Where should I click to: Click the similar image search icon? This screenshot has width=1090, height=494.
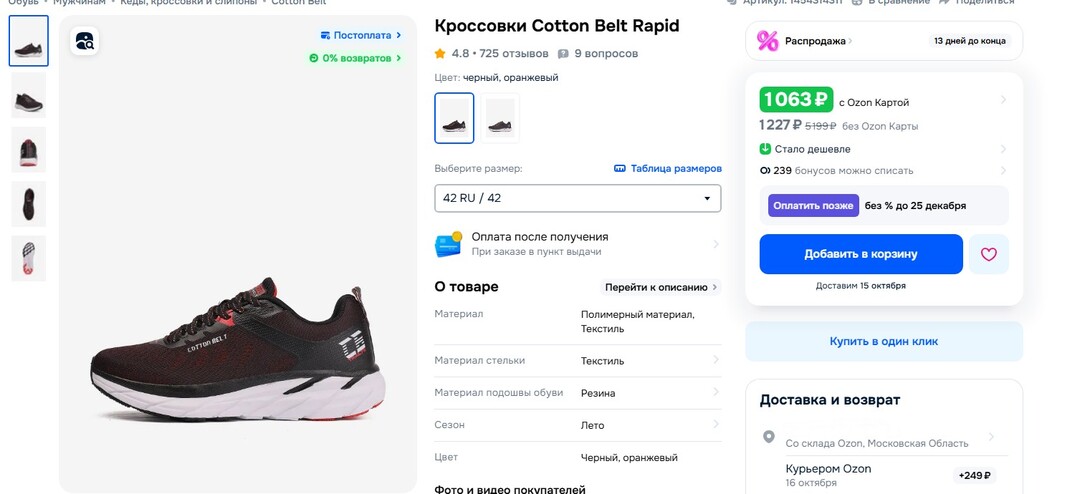click(x=85, y=41)
